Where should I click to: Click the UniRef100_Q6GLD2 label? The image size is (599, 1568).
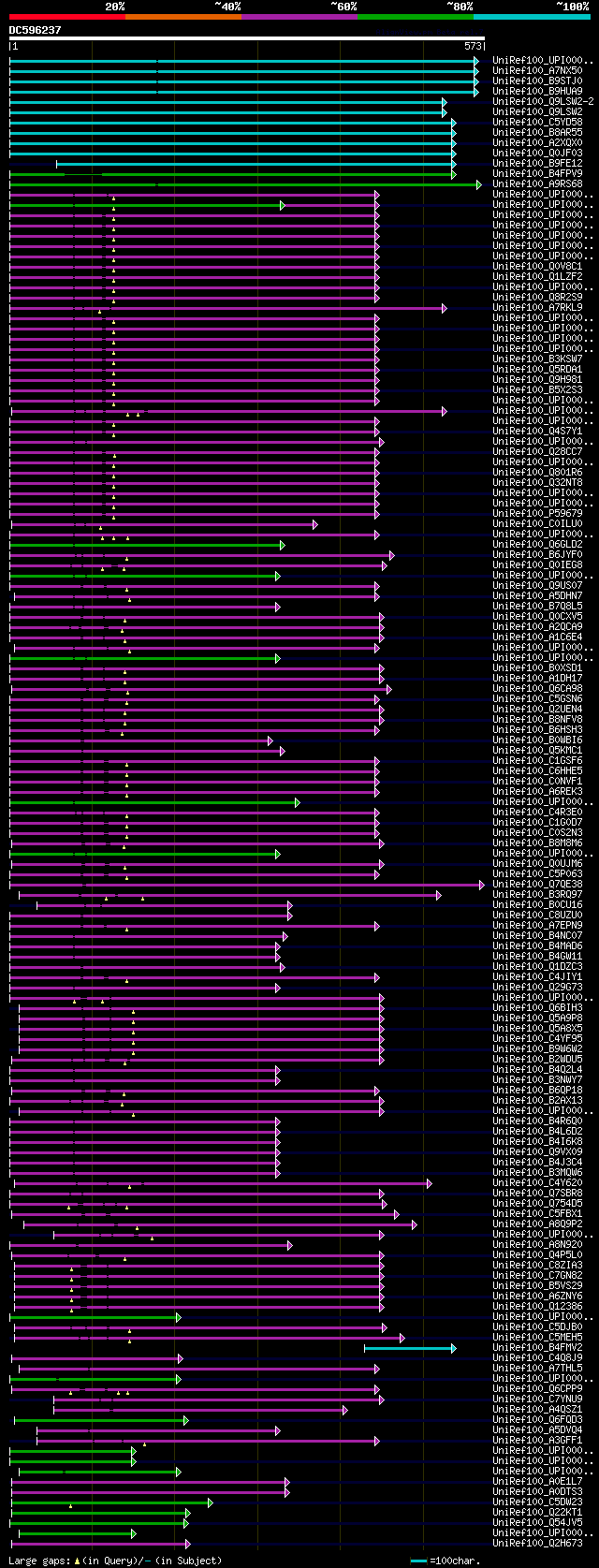(537, 545)
